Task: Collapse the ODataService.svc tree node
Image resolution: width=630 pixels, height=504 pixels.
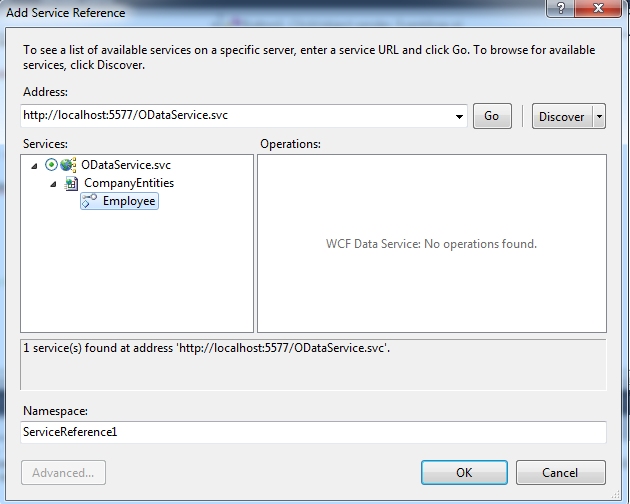Action: [x=35, y=166]
